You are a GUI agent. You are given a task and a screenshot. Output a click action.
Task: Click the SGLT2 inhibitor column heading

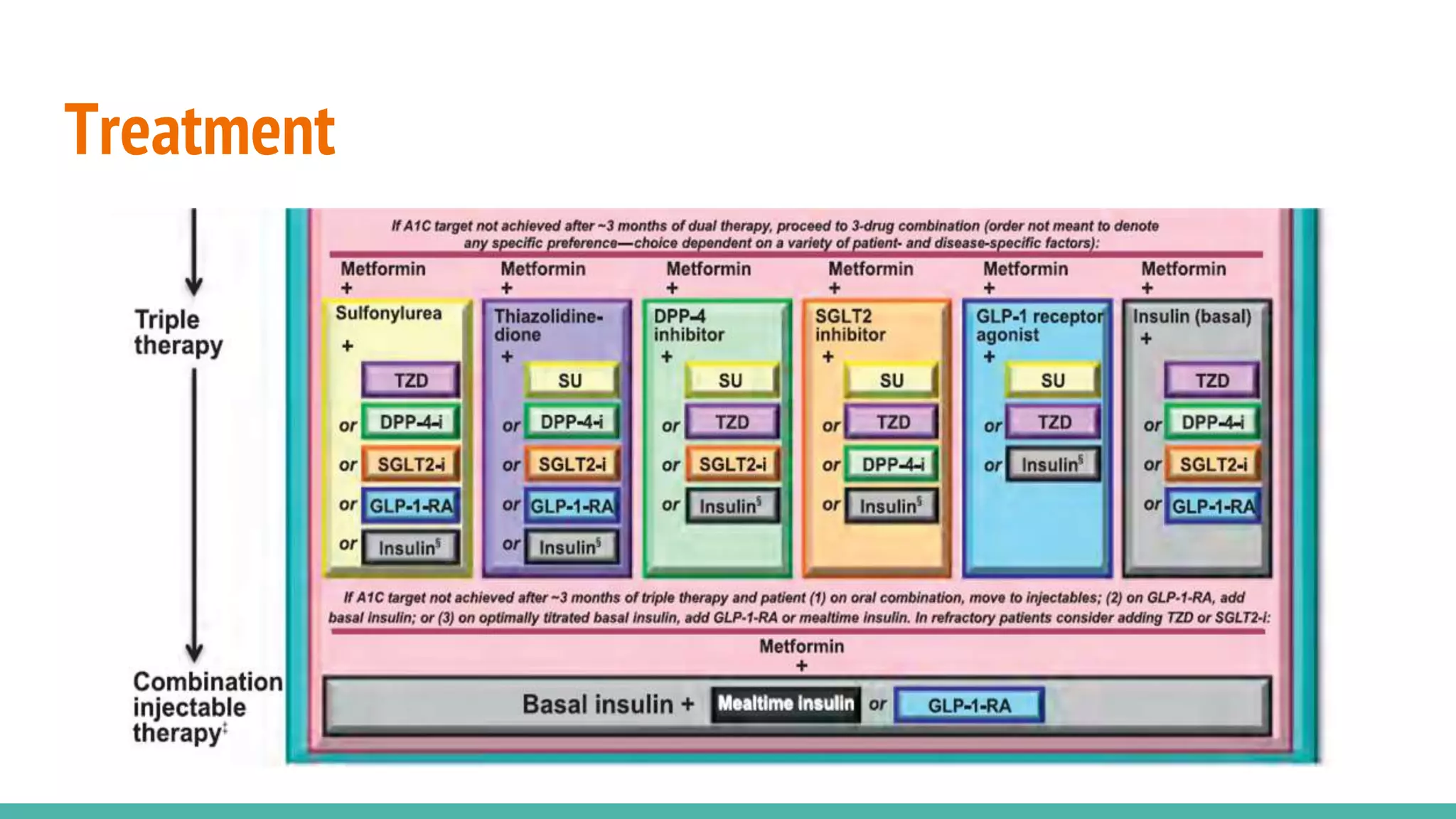click(850, 325)
